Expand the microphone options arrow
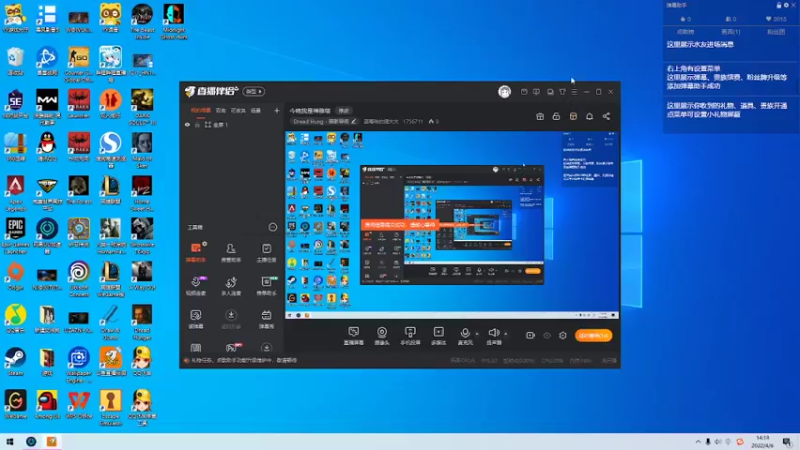 pyautogui.click(x=478, y=334)
